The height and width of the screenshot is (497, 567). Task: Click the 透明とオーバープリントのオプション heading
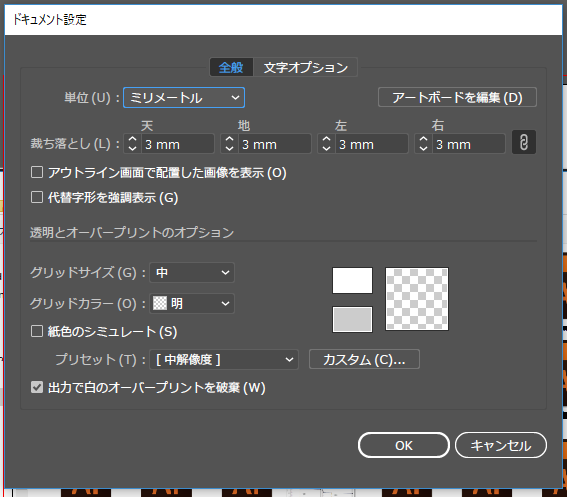click(132, 232)
